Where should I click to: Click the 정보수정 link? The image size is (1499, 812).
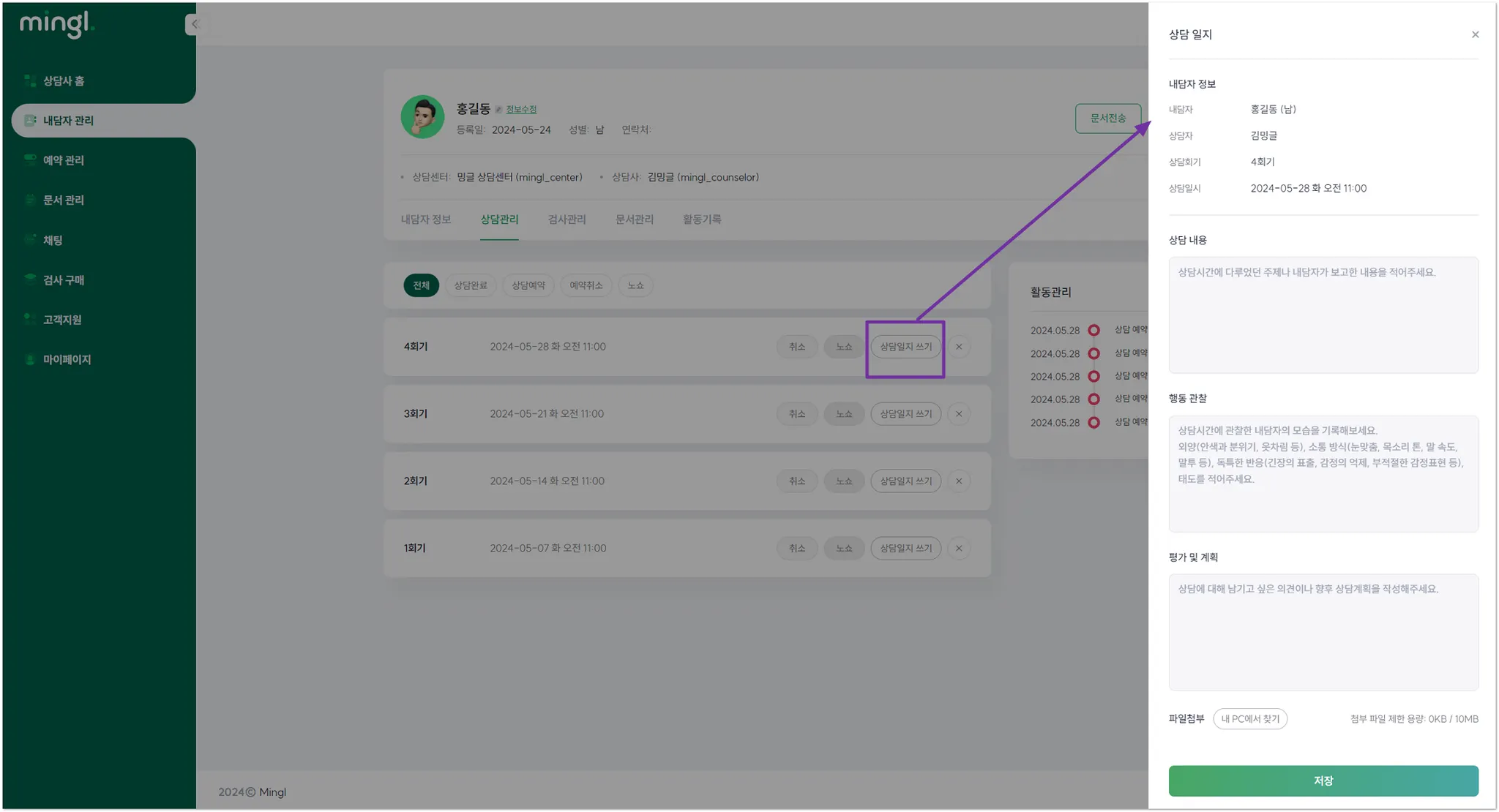tap(521, 109)
